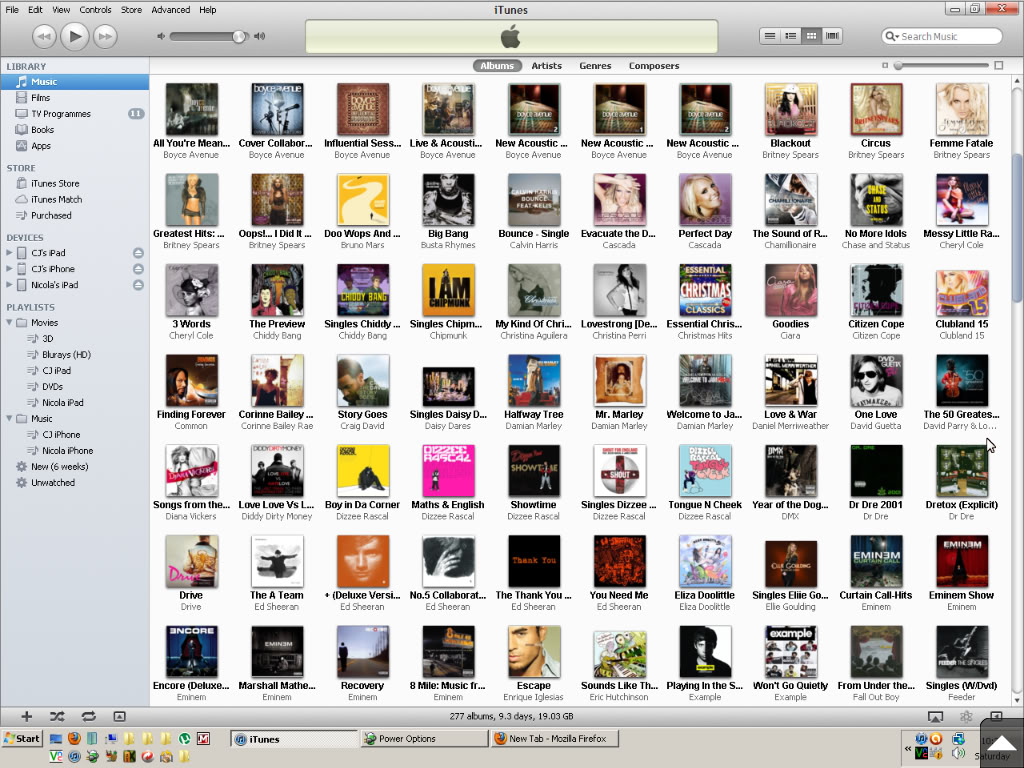The width and height of the screenshot is (1024, 768).
Task: Collapse the Movies playlist folder
Action: (9, 323)
